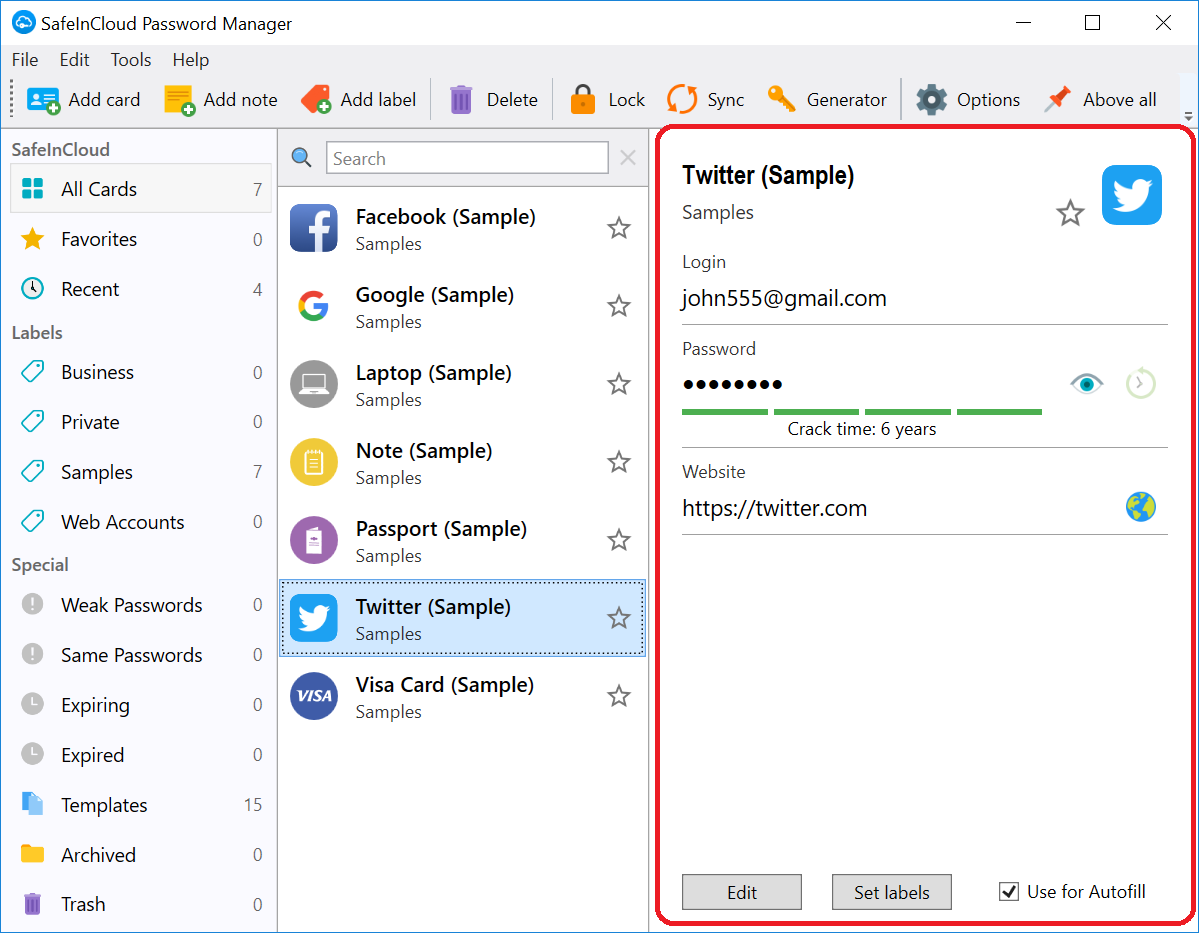Reveal password with the eye icon

[x=1087, y=383]
